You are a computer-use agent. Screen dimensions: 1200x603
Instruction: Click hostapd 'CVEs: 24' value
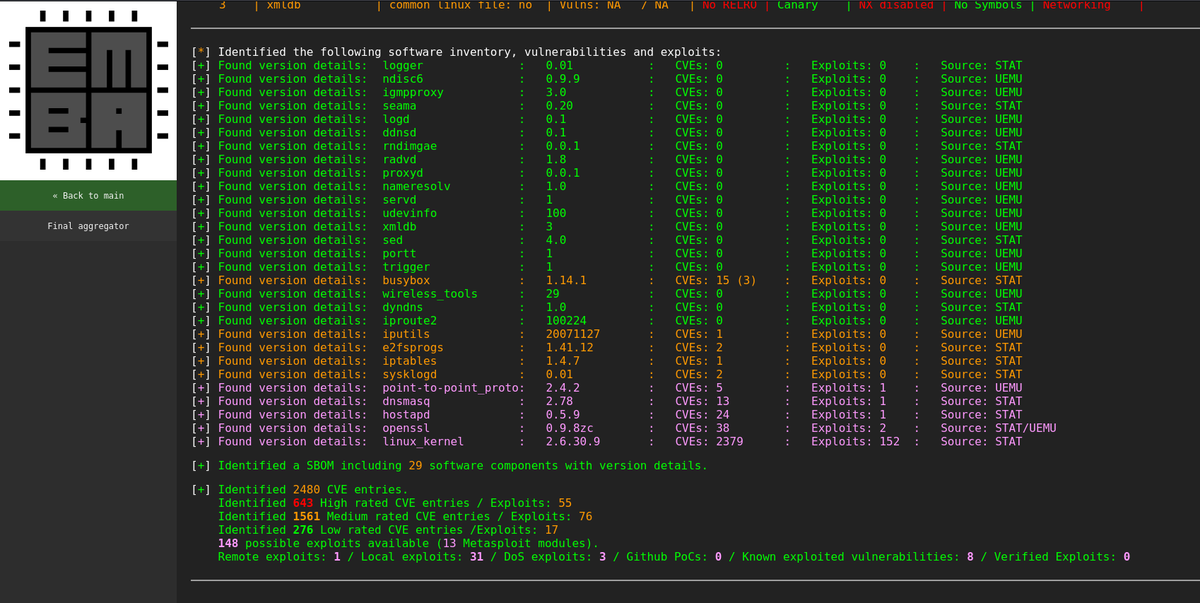[702, 414]
